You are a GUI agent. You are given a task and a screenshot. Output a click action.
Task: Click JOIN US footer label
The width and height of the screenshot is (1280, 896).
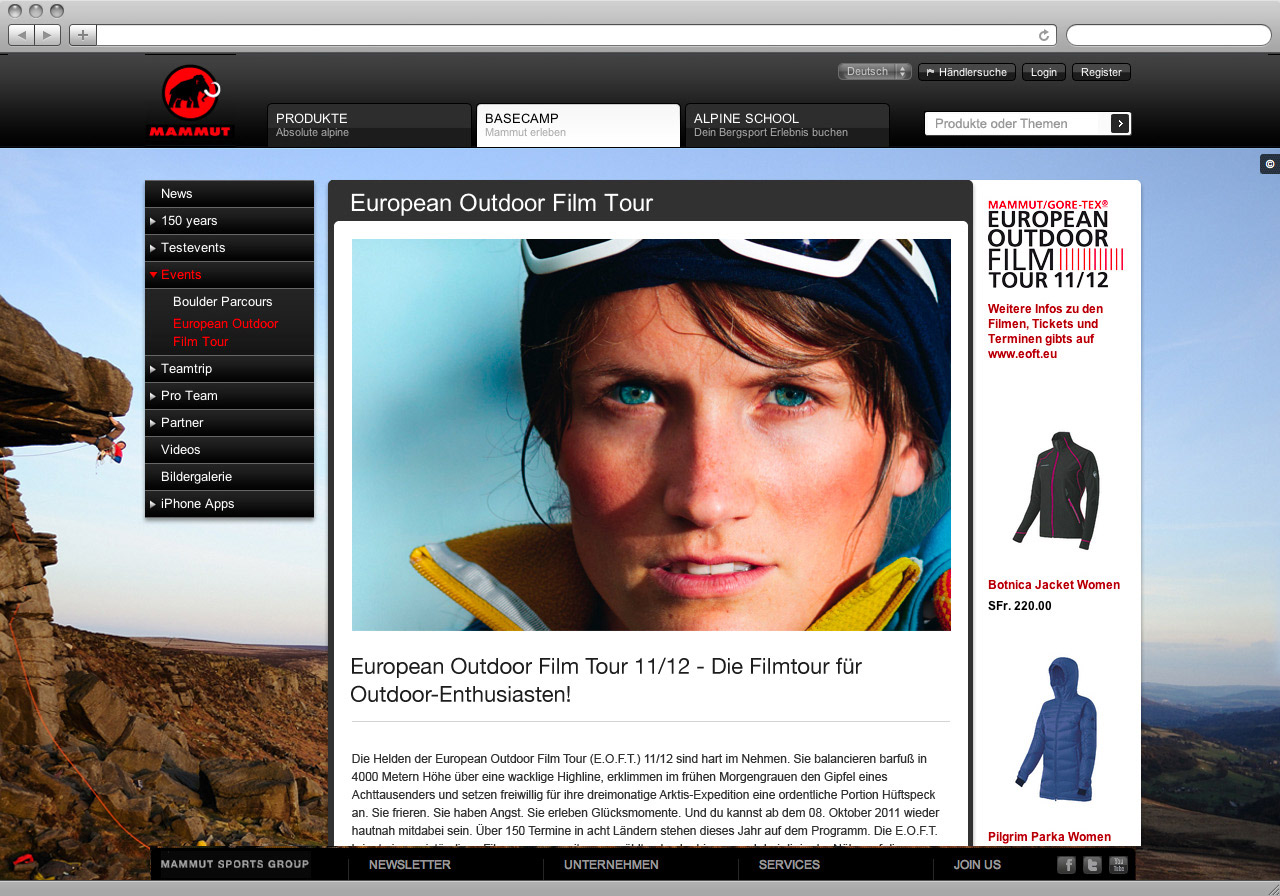[977, 865]
